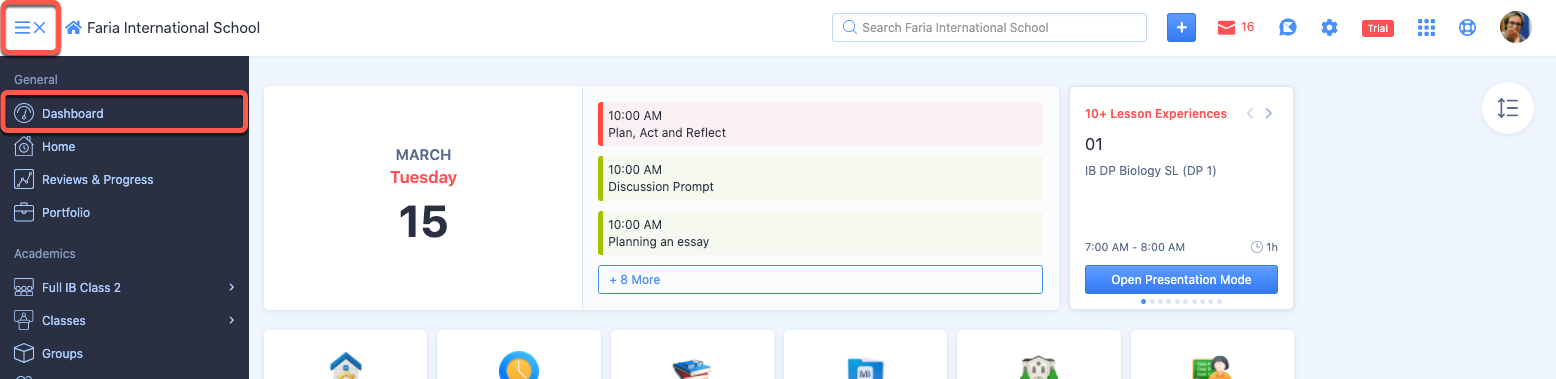Open the chat bubble icon in the header
The image size is (1556, 379).
click(1288, 28)
